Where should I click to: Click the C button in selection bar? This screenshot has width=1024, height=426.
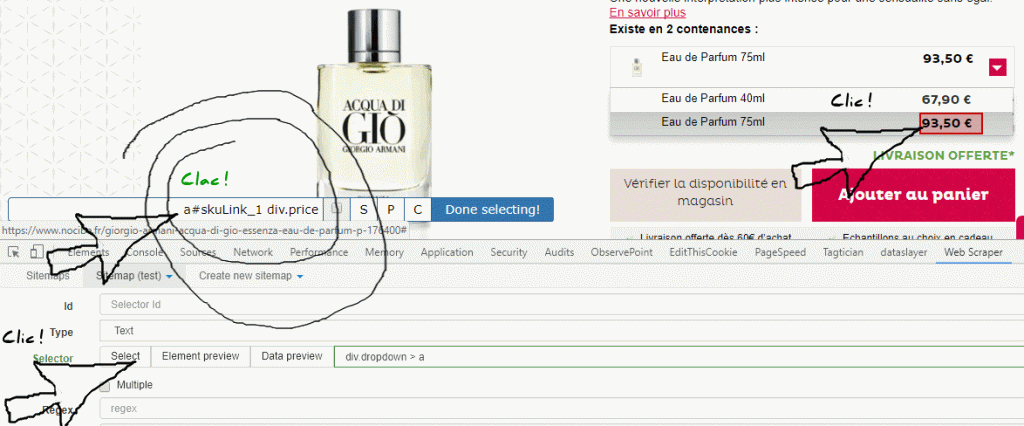point(418,210)
